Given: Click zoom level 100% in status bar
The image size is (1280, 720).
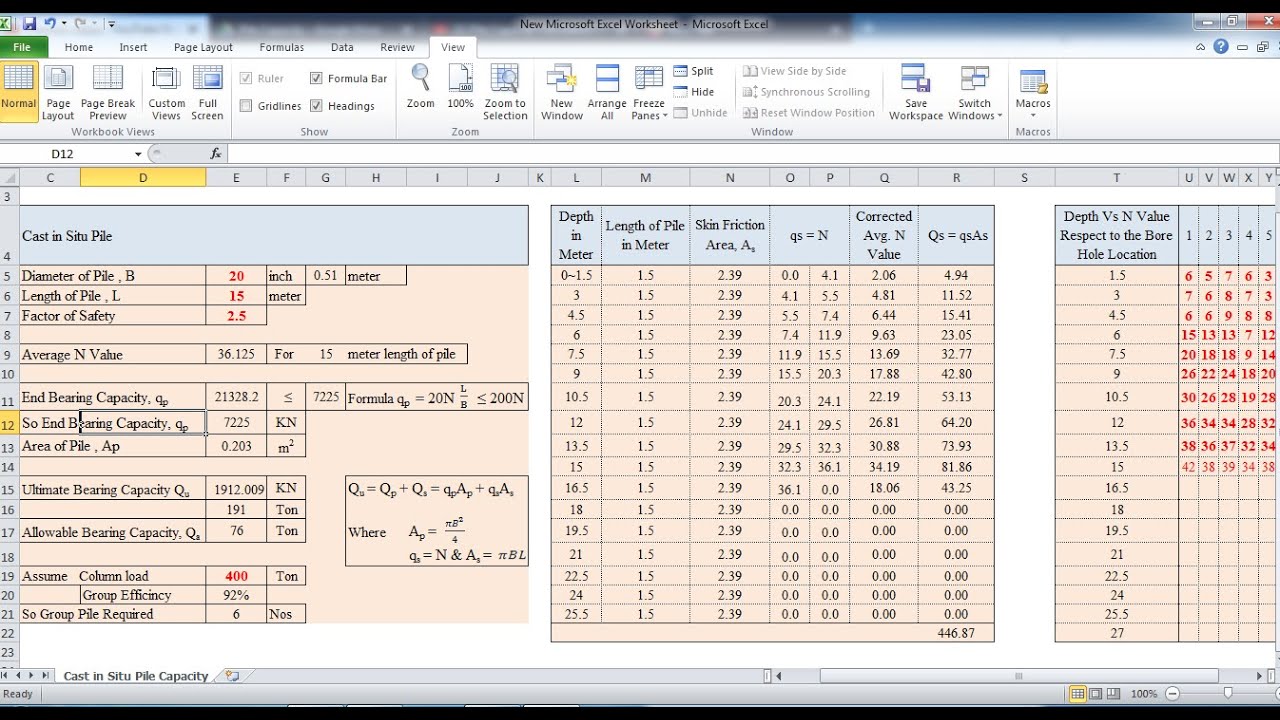Looking at the screenshot, I should tap(1145, 693).
